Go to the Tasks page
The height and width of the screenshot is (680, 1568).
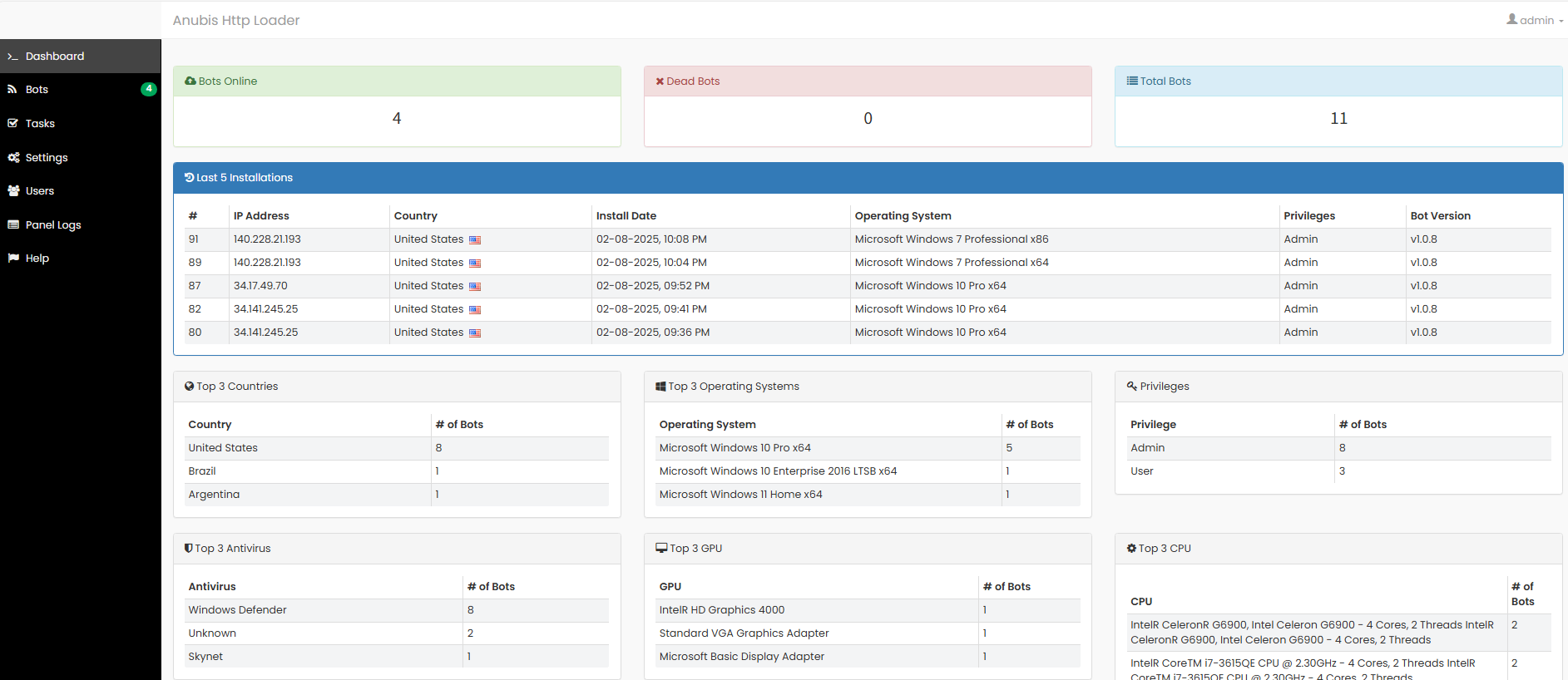point(80,123)
